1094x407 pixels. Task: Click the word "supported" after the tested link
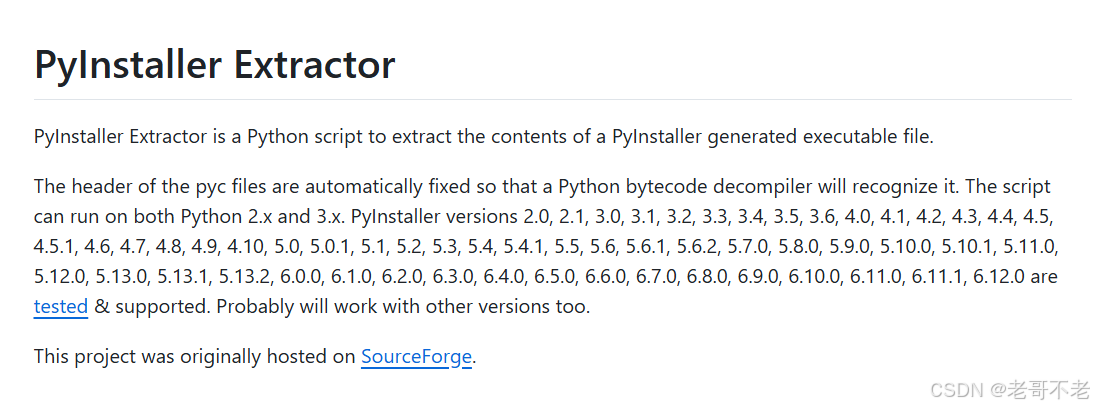pyautogui.click(x=157, y=307)
